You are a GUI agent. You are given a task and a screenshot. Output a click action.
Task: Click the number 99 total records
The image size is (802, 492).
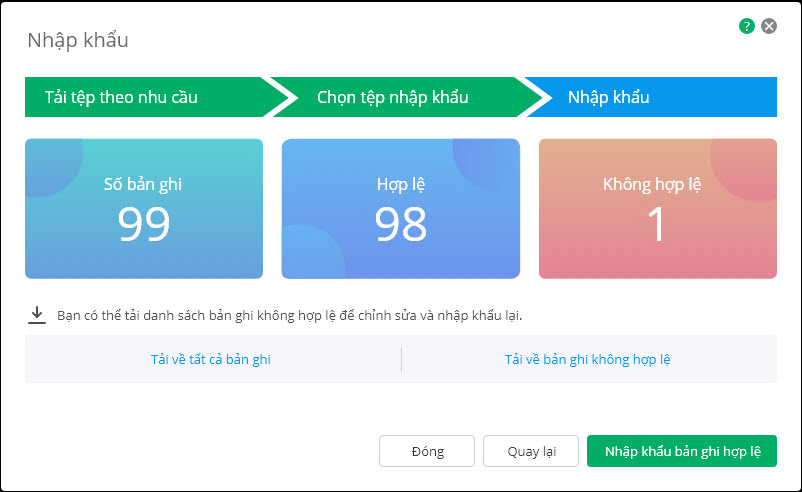[143, 224]
